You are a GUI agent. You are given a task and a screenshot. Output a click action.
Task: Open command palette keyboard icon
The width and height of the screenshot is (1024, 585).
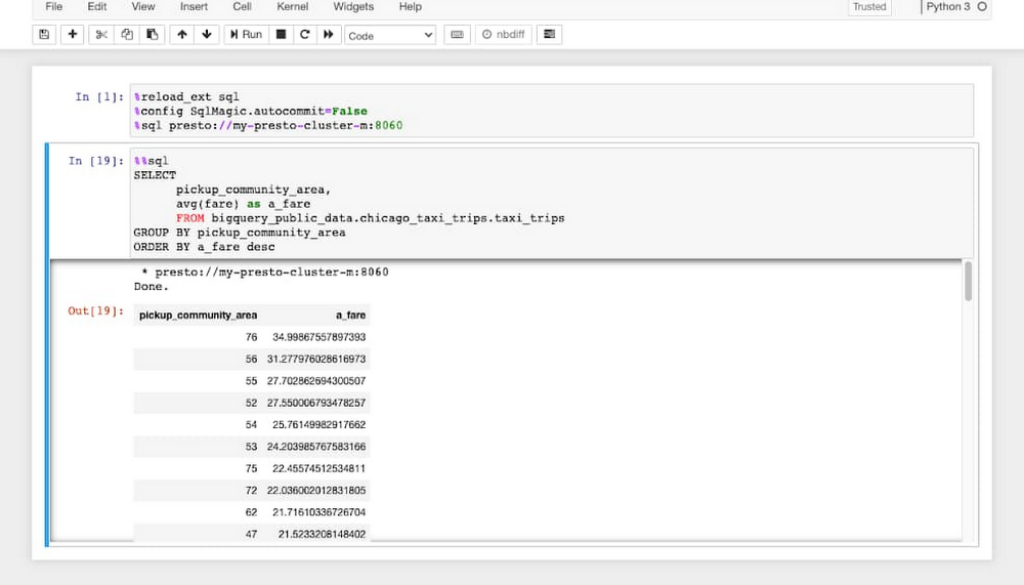[x=457, y=35]
